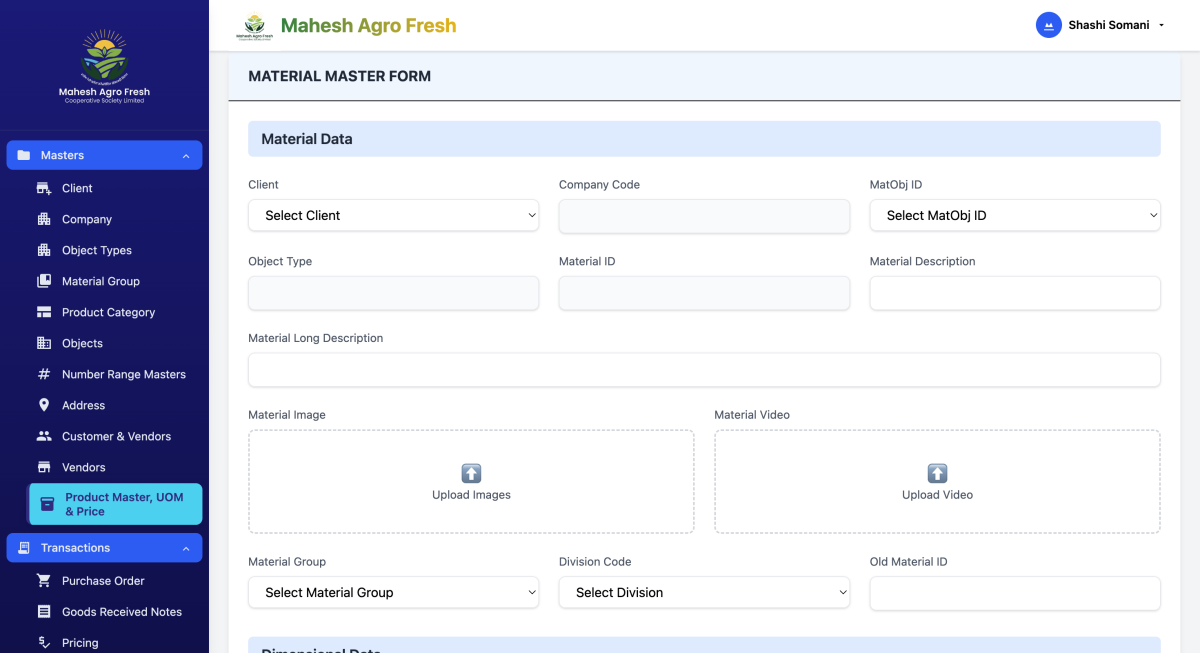Click the Purchase Order cart icon

[44, 581]
